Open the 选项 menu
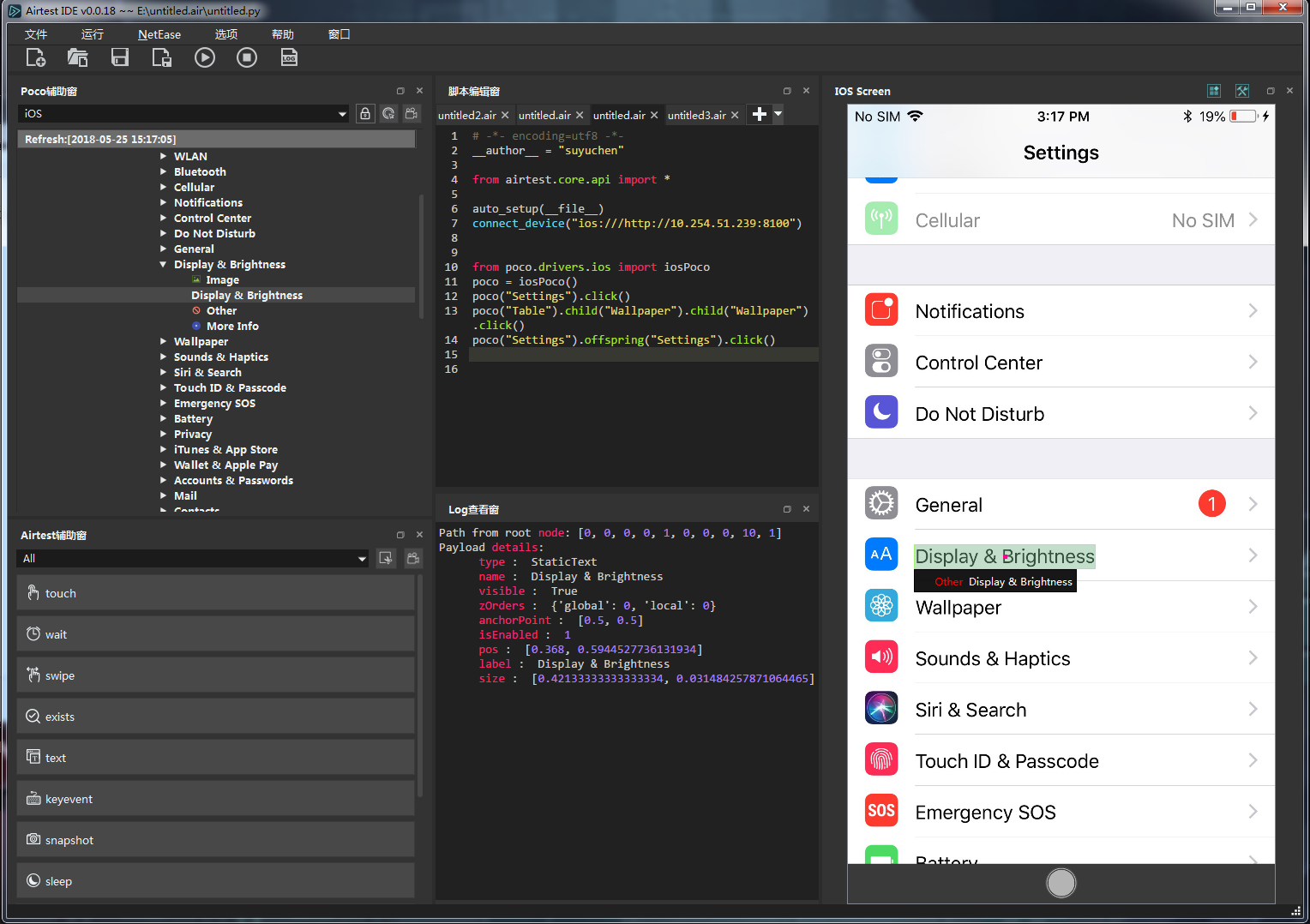Viewport: 1310px width, 924px height. [x=226, y=34]
